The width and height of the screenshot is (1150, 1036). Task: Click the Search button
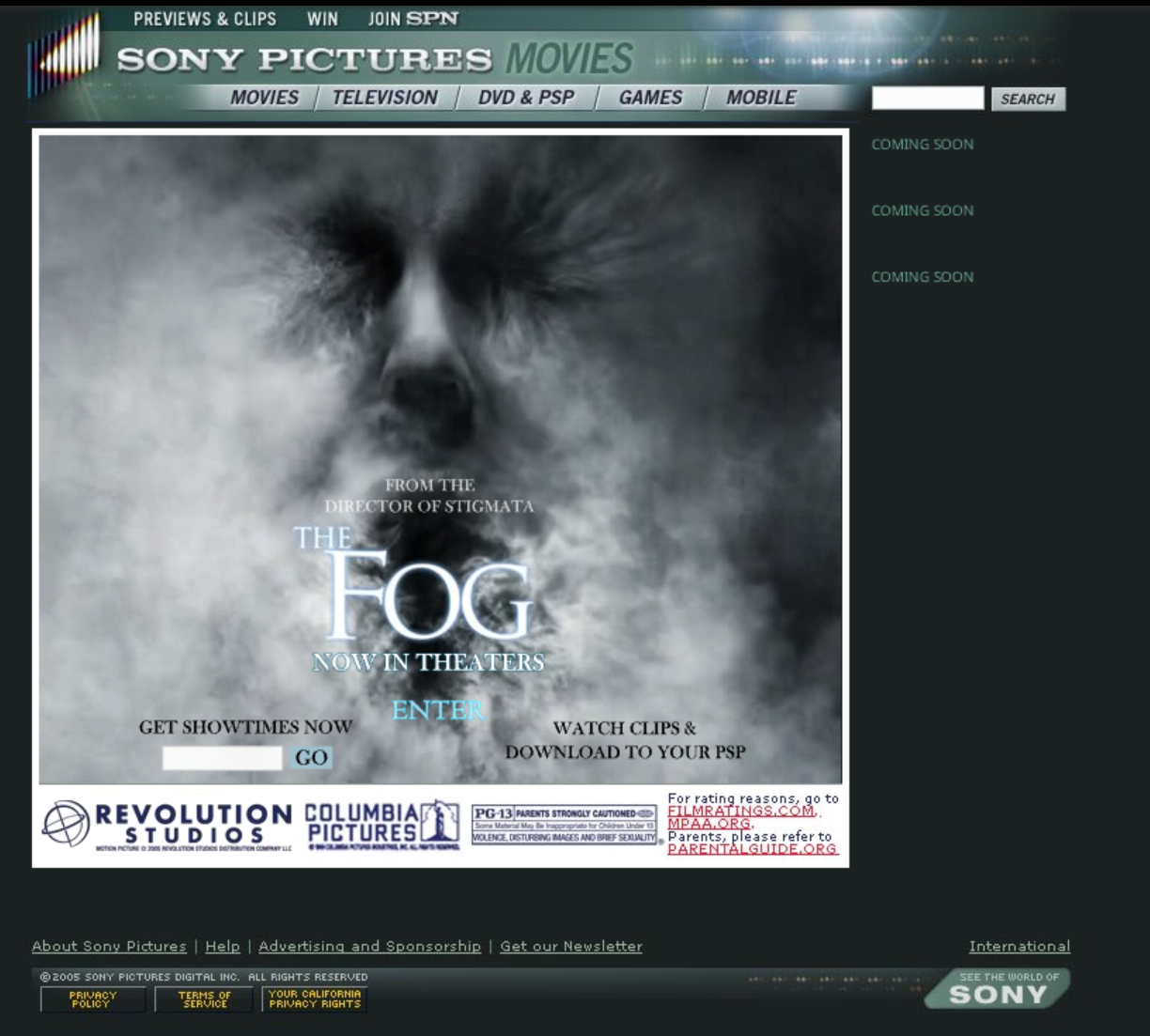1028,99
